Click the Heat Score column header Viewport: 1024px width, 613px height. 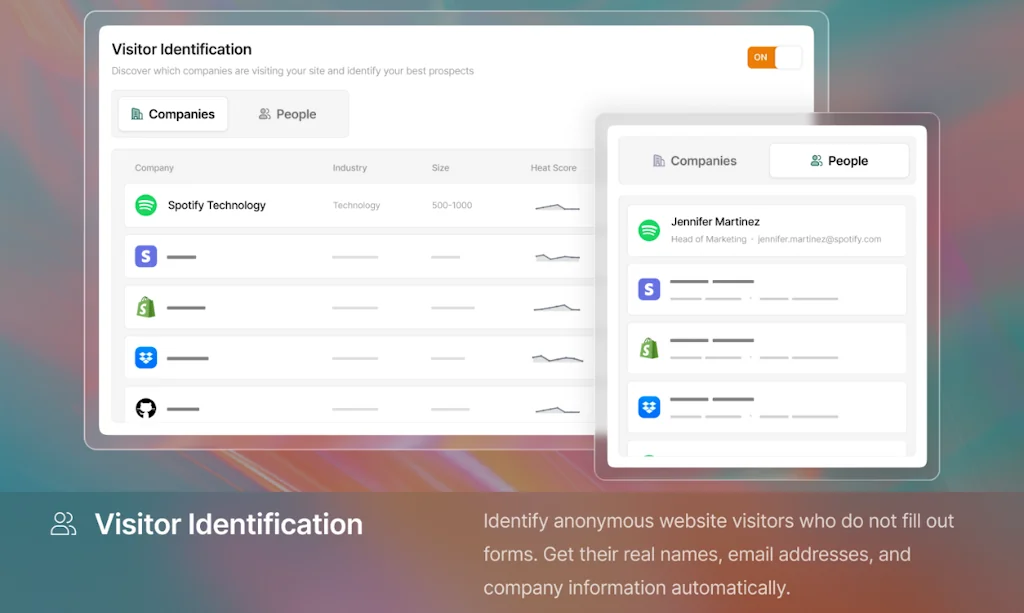click(x=554, y=167)
